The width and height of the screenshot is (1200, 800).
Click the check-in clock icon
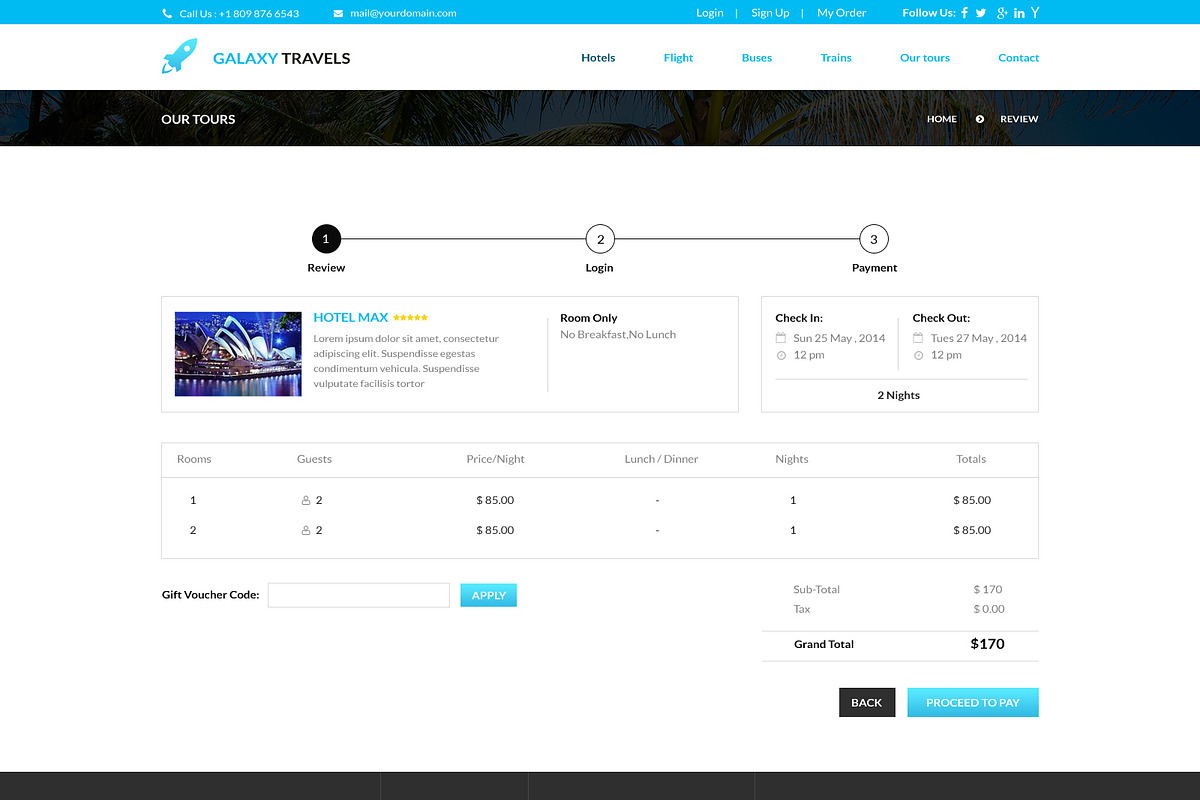tap(781, 355)
